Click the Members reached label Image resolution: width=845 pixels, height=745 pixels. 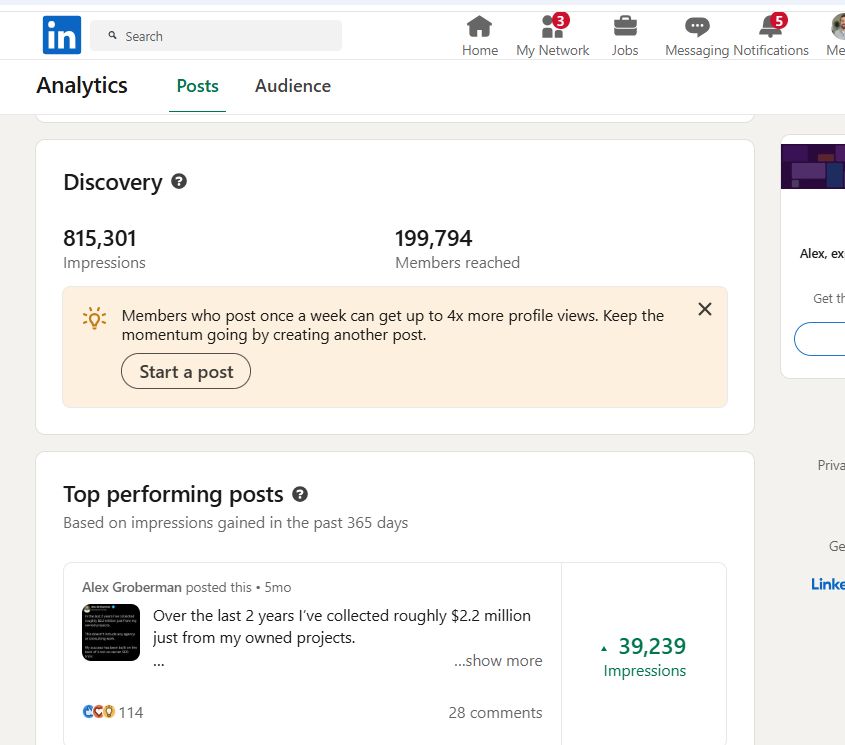point(457,263)
